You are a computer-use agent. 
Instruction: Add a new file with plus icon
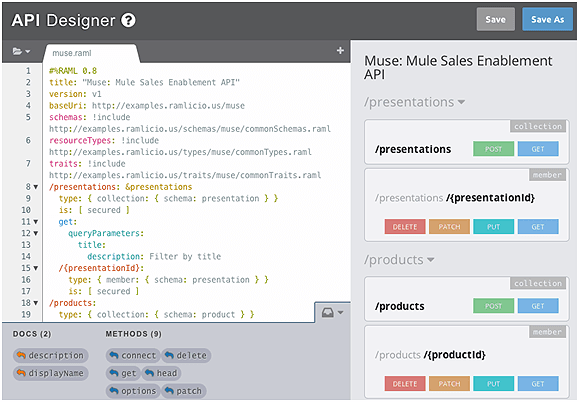tap(340, 51)
